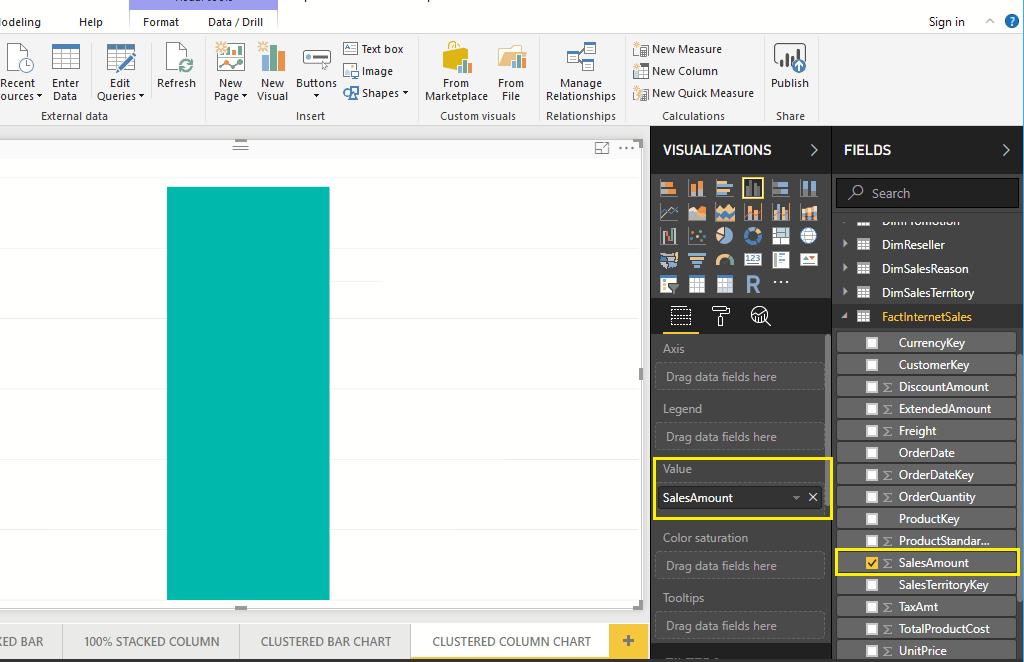Select the pie chart visualization
The image size is (1024, 662).
coord(725,236)
